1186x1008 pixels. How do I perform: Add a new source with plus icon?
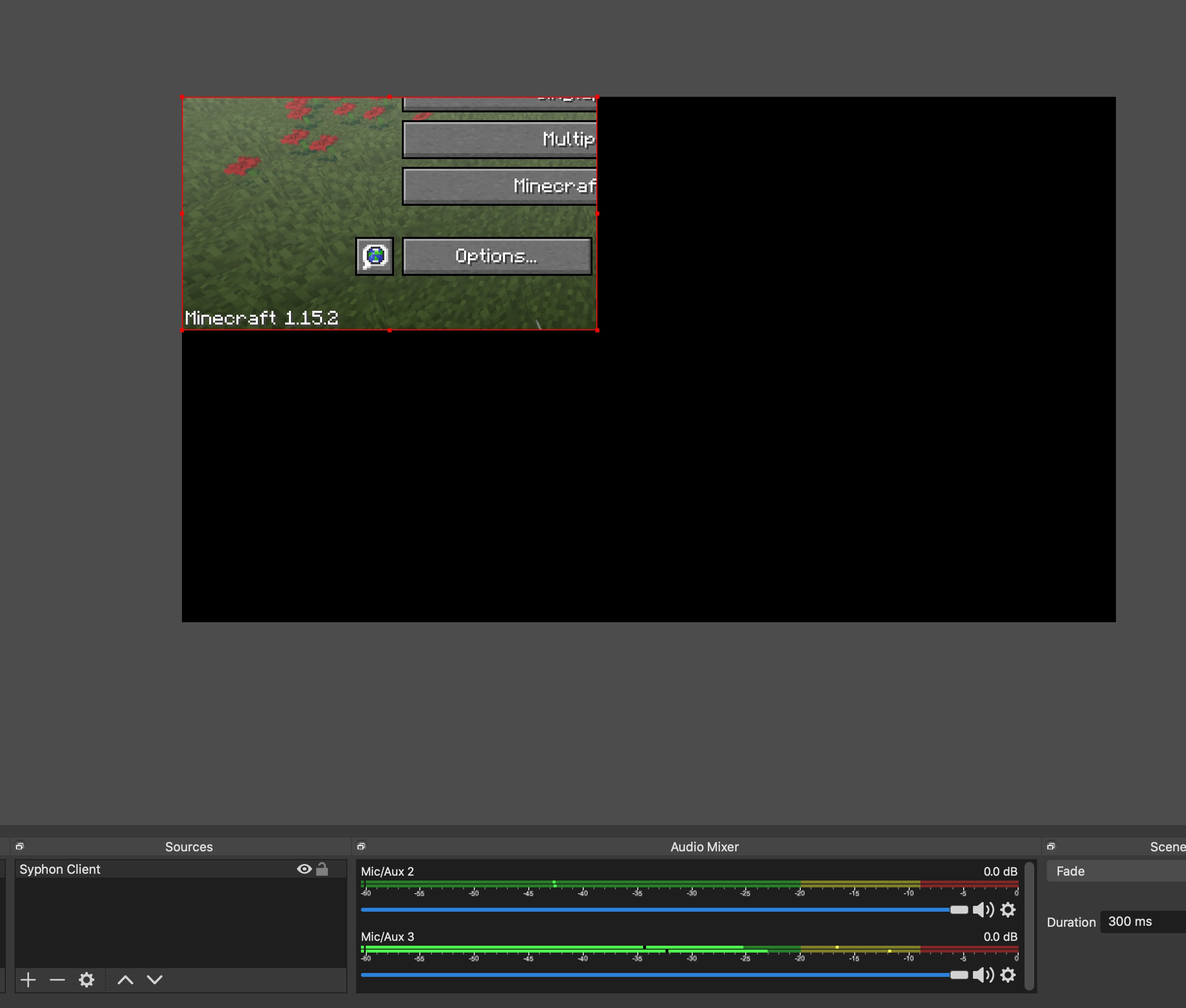click(28, 980)
